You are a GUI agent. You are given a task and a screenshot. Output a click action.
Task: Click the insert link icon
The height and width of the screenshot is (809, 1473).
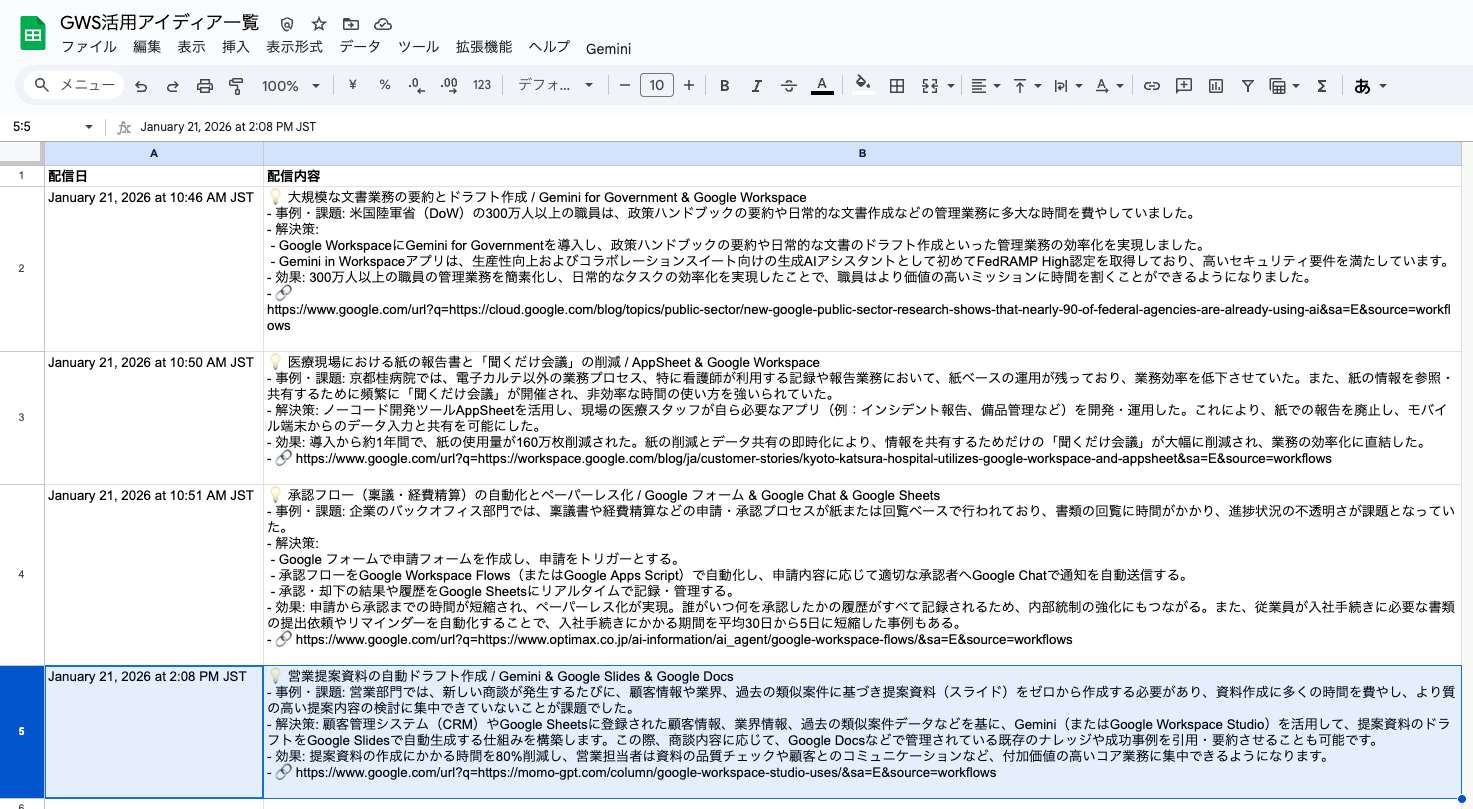tap(1152, 86)
